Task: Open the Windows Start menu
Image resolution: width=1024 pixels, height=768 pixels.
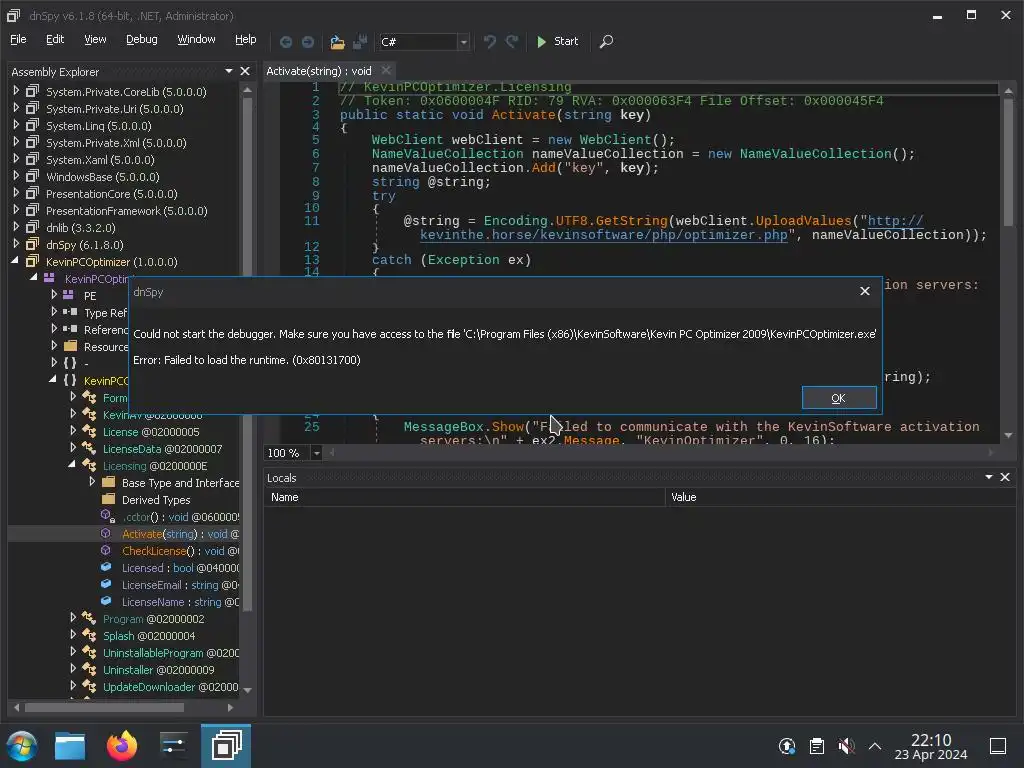Action: pyautogui.click(x=22, y=746)
